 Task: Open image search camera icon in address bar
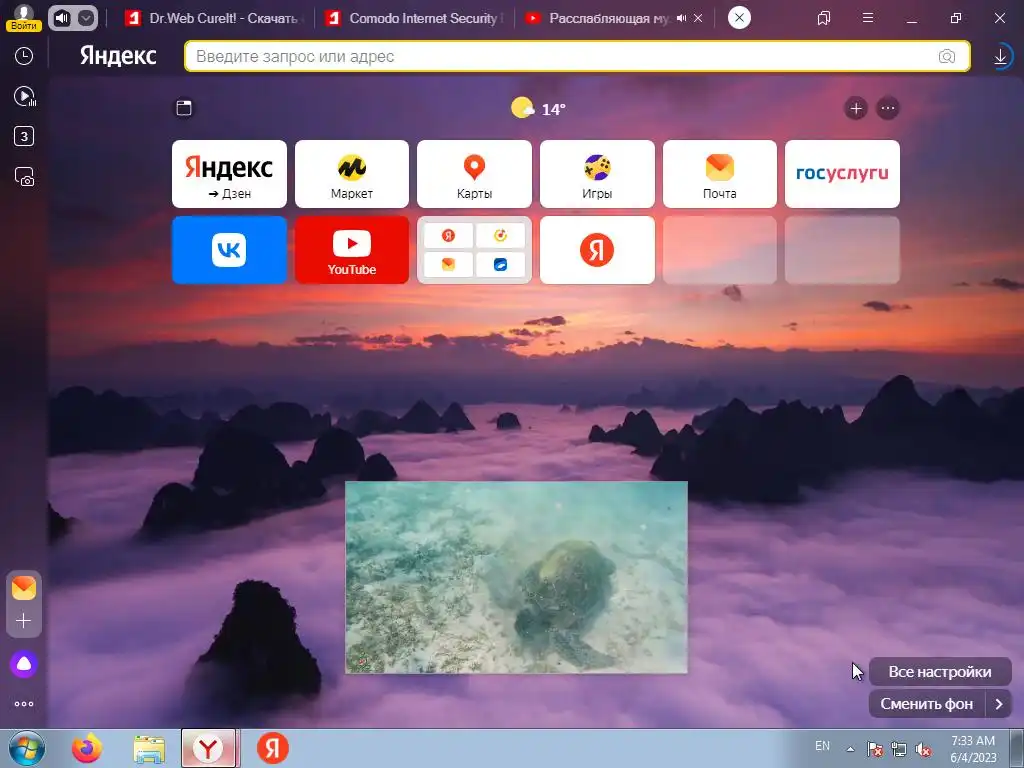(x=947, y=56)
